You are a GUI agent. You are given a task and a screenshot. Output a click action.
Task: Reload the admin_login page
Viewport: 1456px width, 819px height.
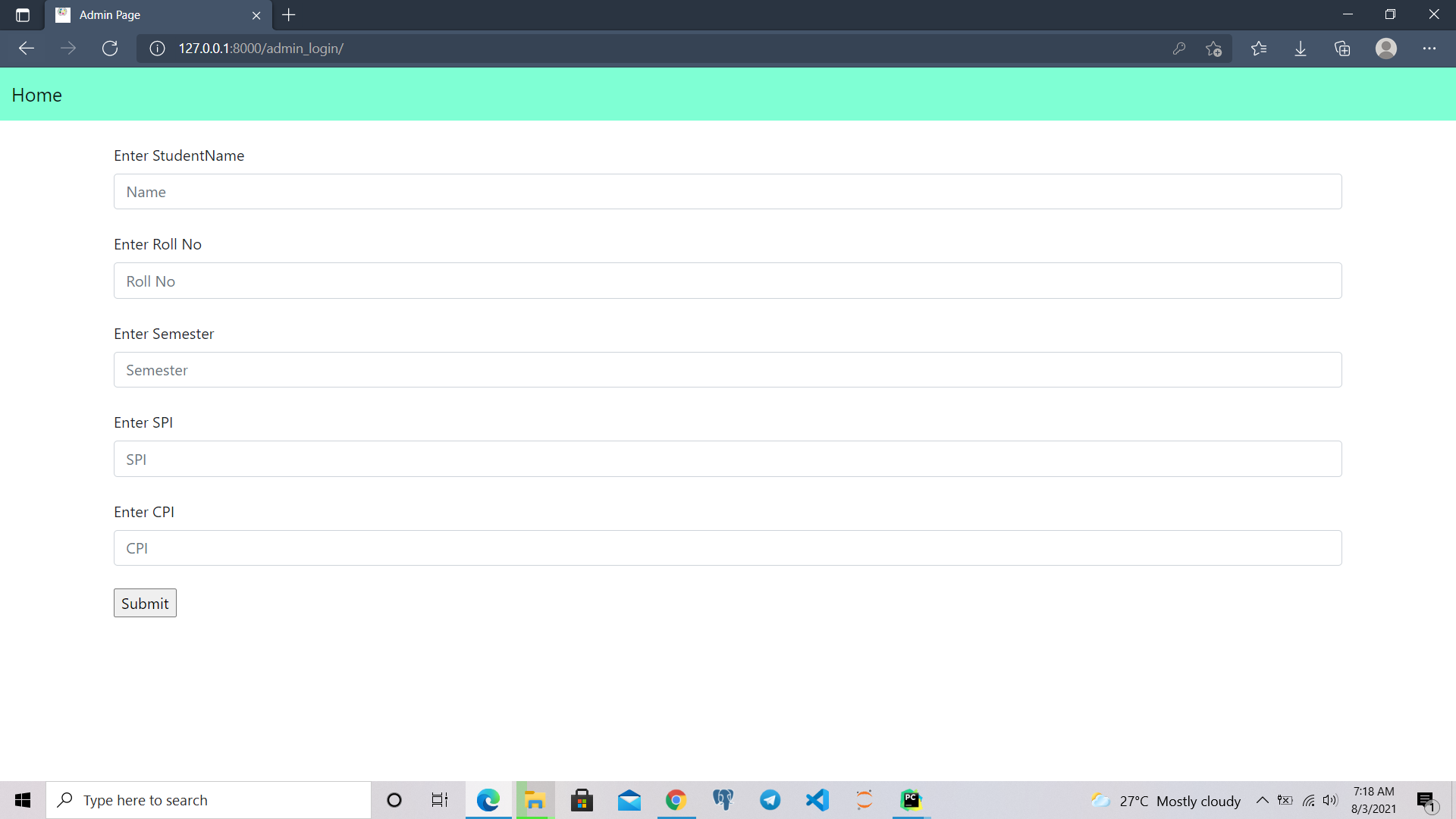[x=110, y=49]
